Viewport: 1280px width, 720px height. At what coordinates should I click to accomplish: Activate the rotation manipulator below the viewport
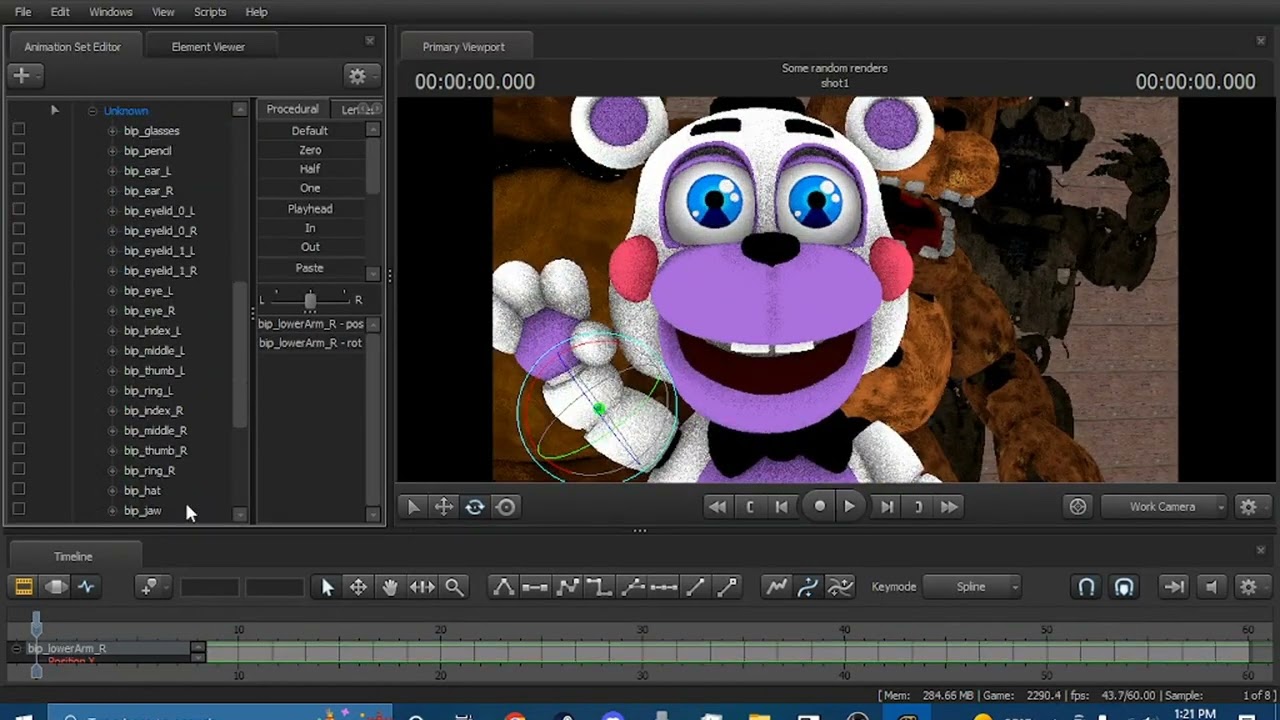(x=475, y=507)
